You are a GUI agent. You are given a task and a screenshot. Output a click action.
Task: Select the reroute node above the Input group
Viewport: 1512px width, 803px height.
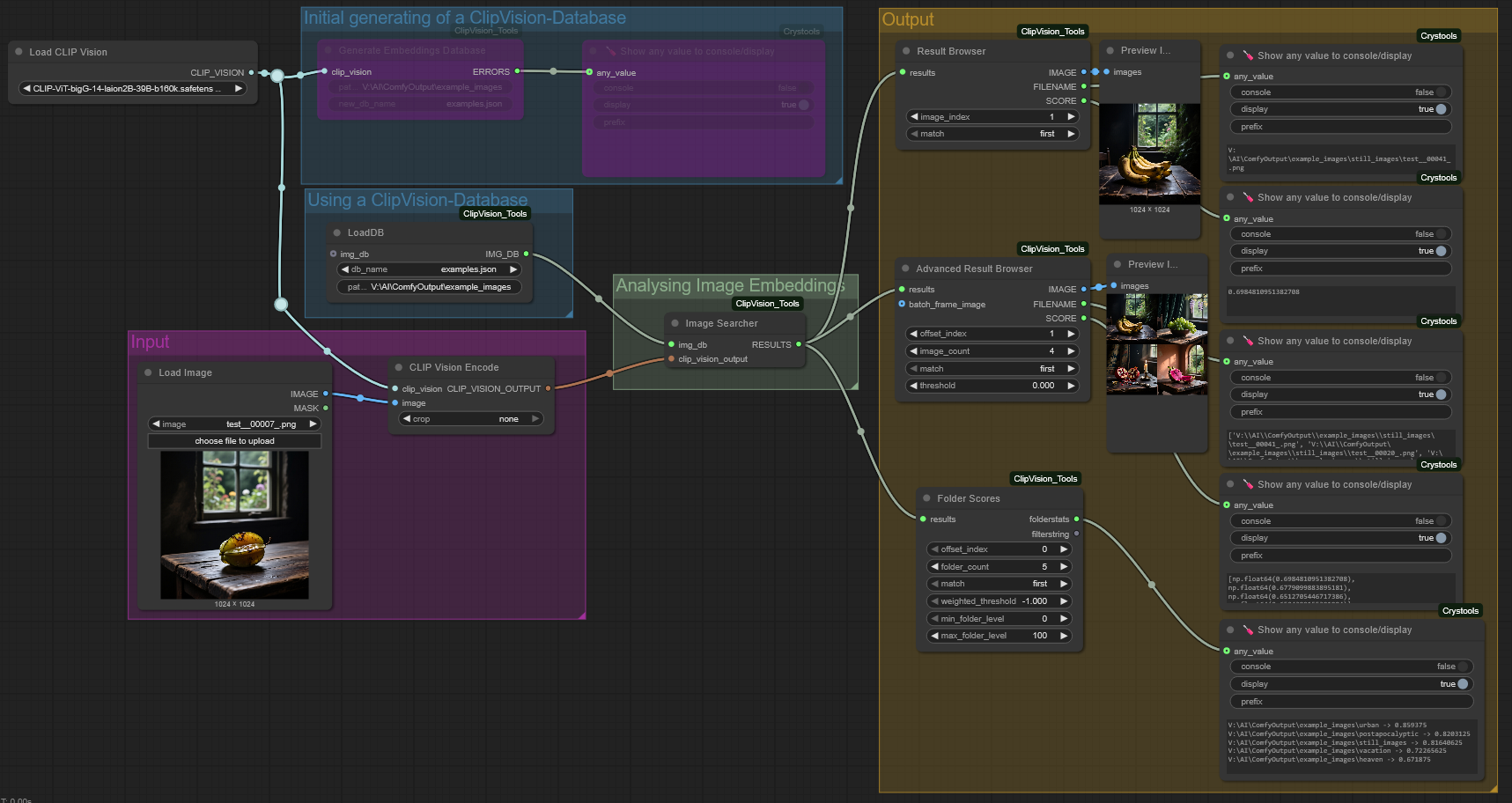[281, 305]
